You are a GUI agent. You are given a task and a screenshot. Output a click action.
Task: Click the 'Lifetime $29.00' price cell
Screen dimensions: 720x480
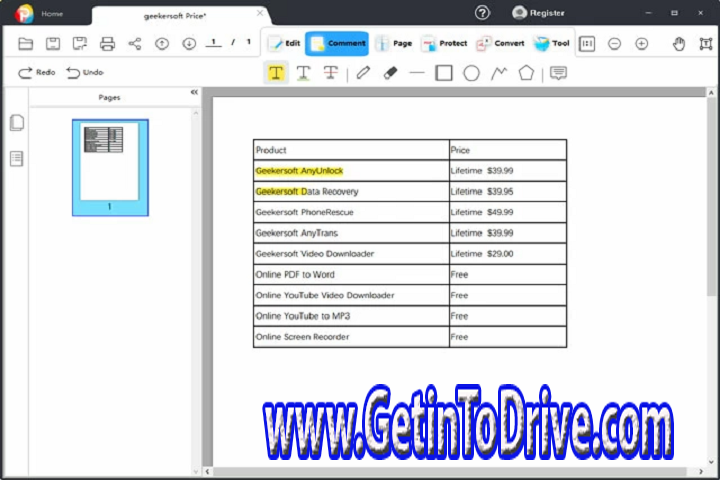point(508,254)
